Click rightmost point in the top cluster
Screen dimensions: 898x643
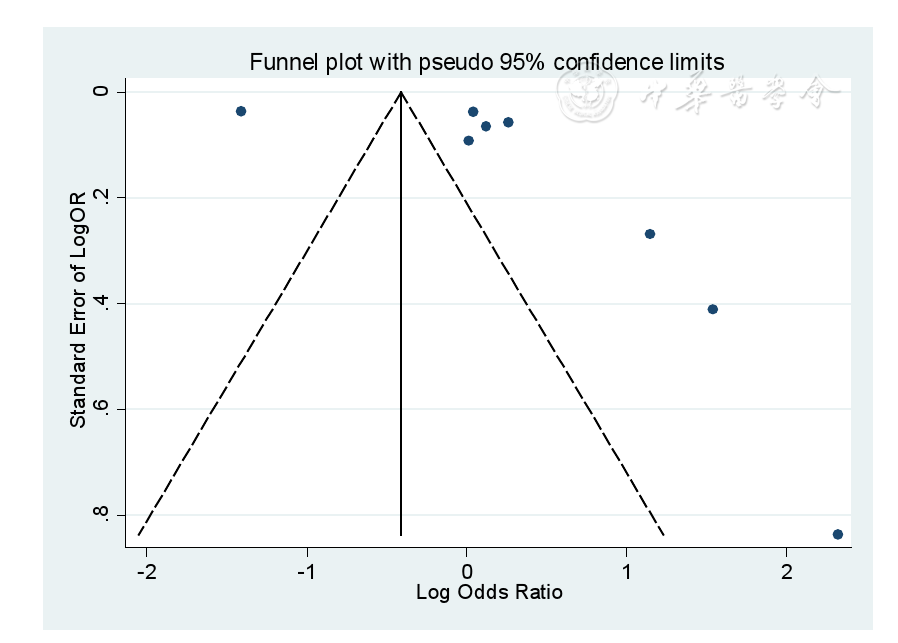[x=508, y=122]
